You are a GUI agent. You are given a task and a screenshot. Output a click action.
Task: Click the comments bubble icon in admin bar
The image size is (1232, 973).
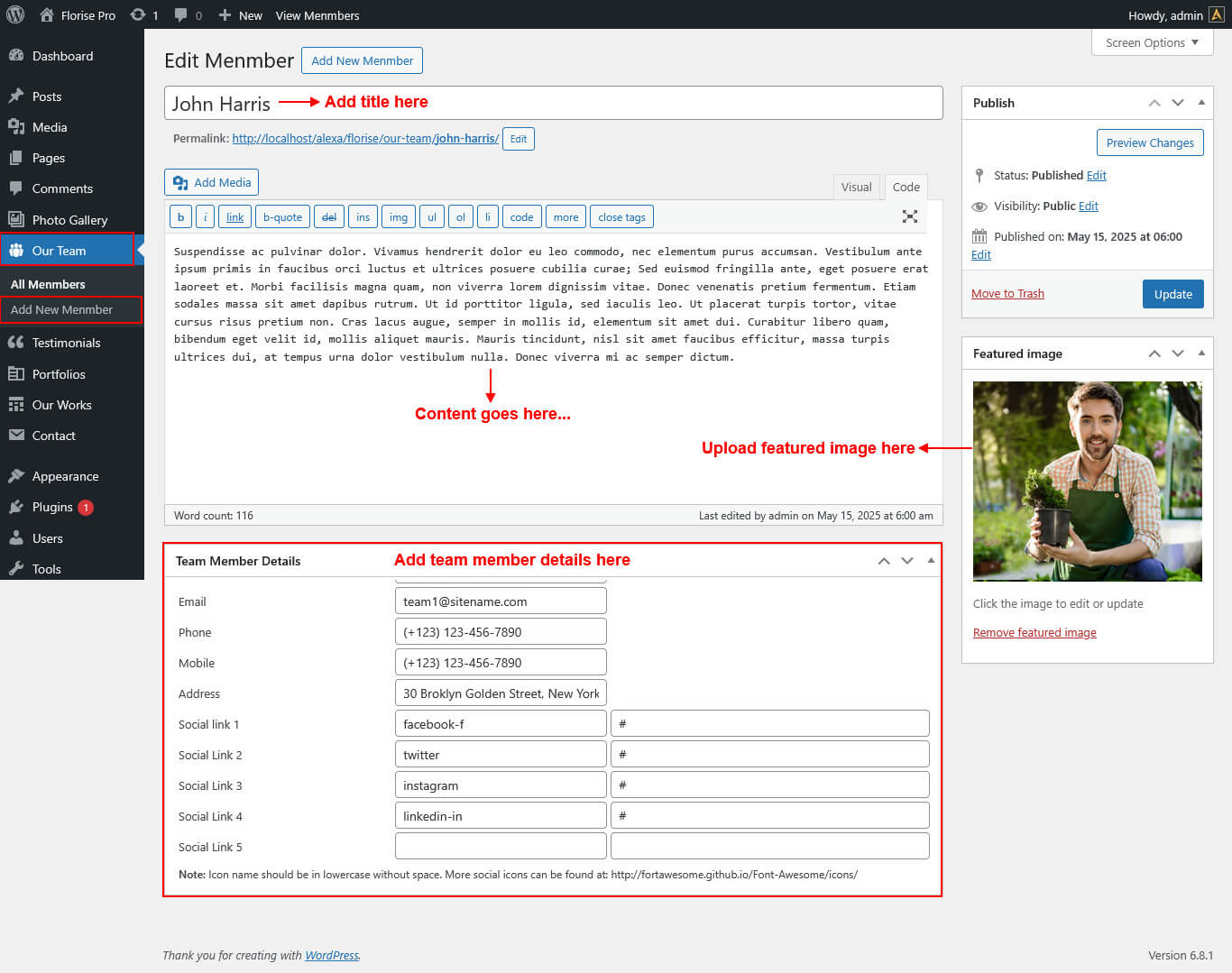pyautogui.click(x=181, y=15)
